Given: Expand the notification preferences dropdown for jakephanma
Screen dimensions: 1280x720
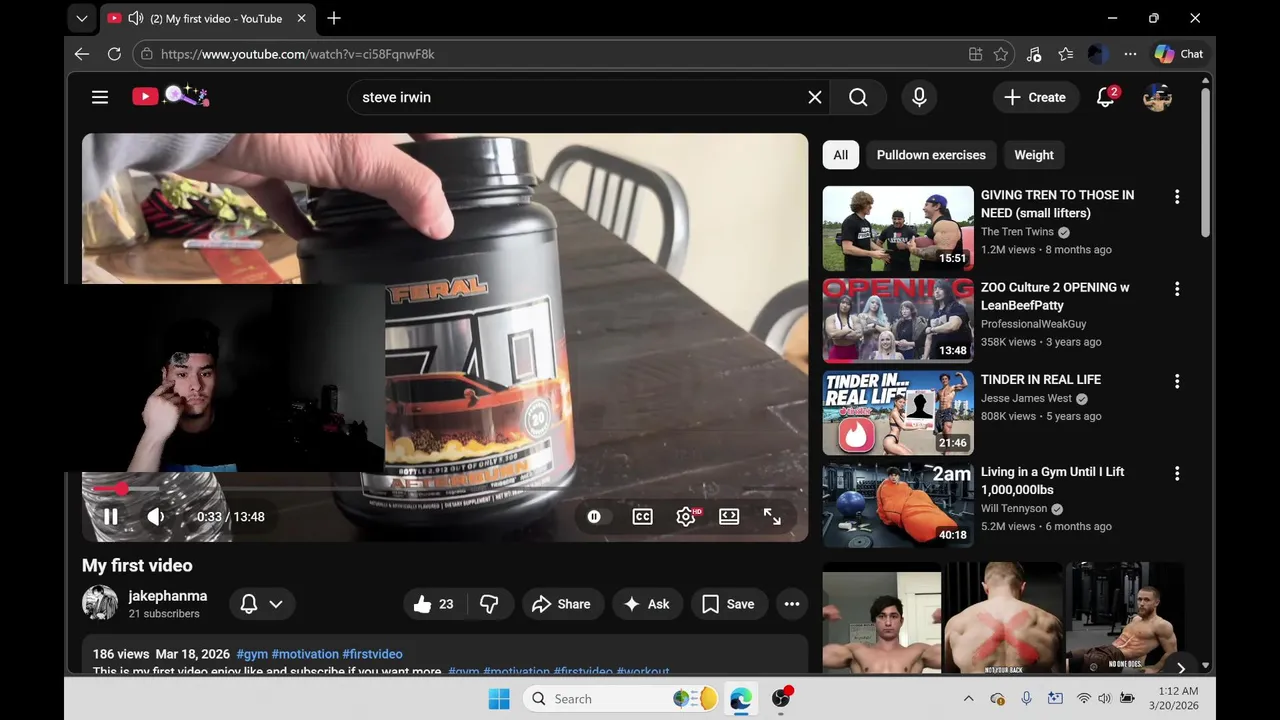Looking at the screenshot, I should [x=276, y=604].
